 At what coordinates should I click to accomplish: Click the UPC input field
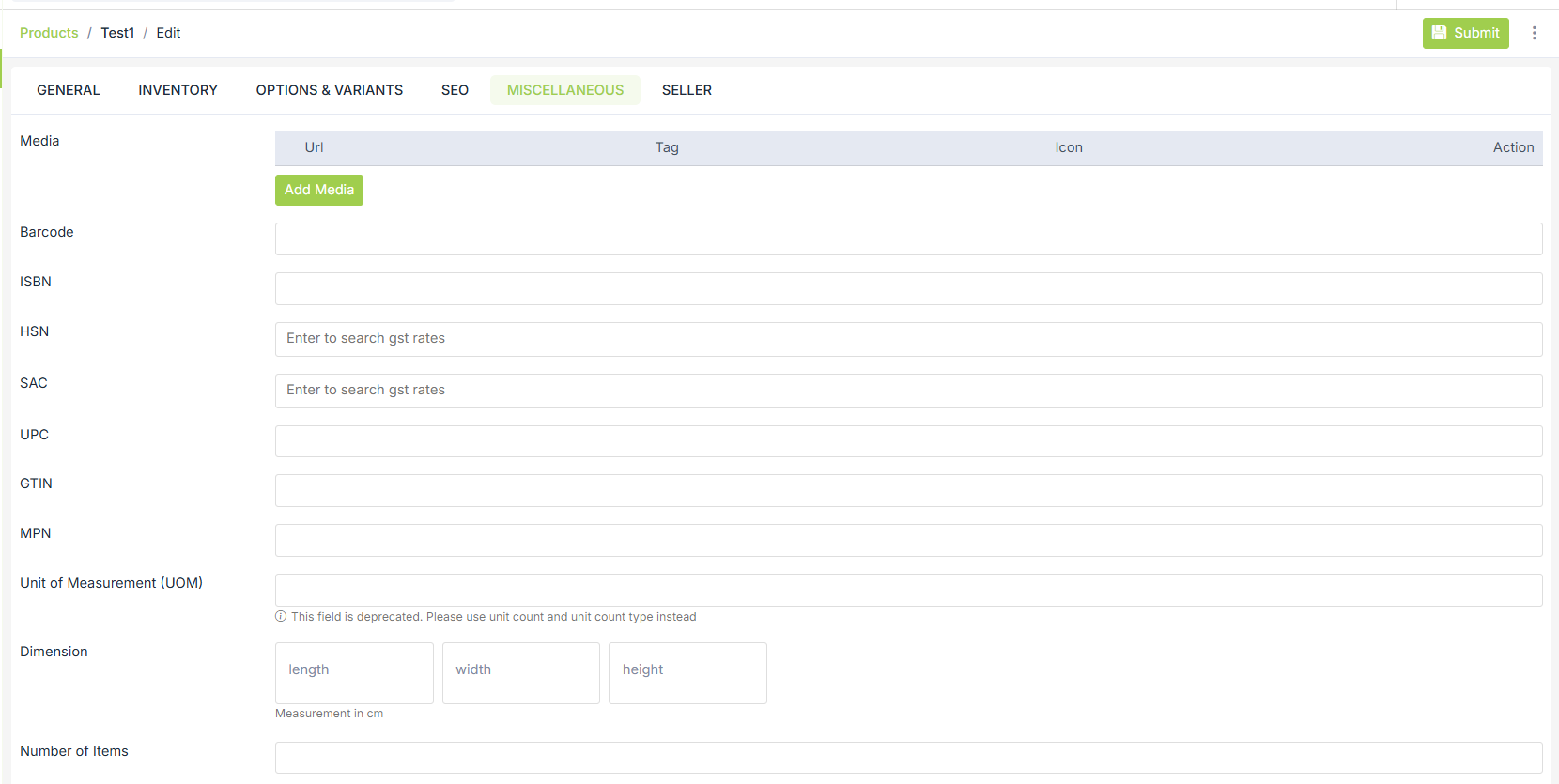(907, 441)
